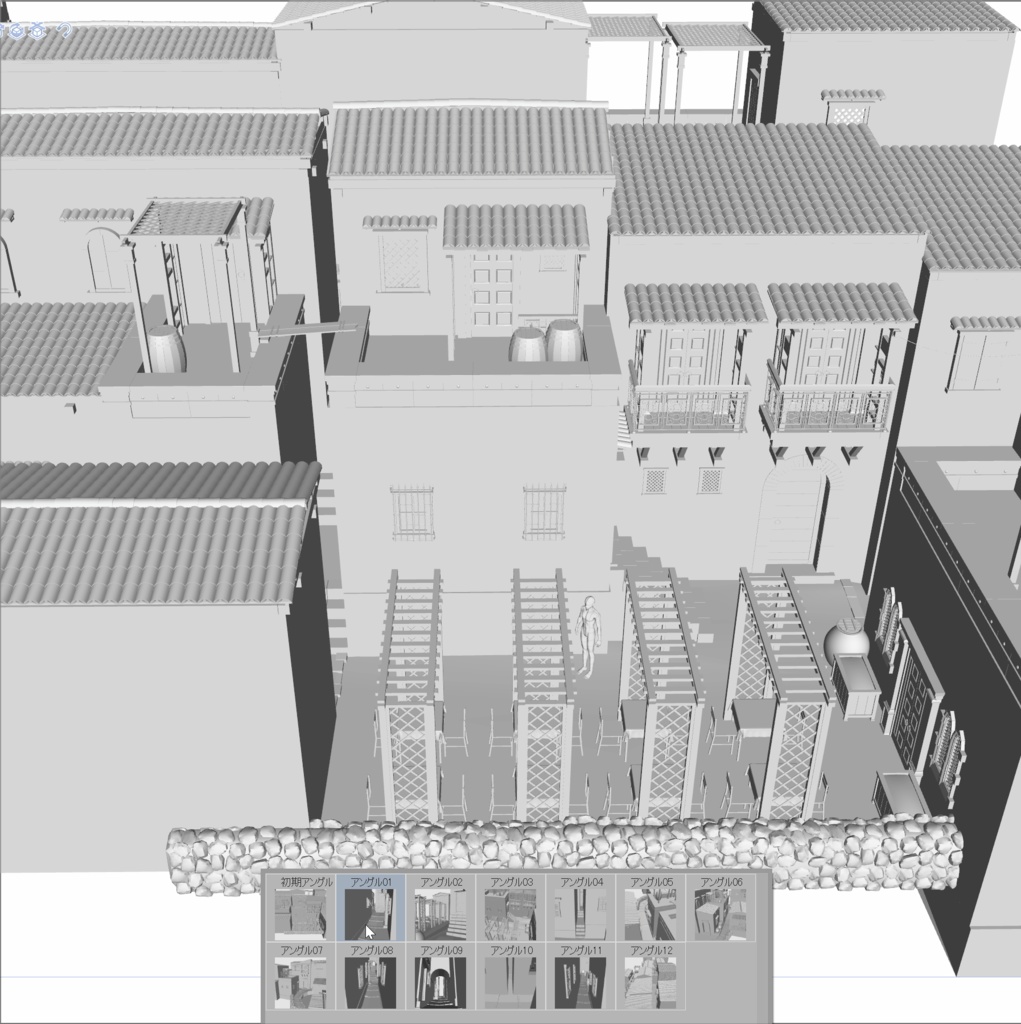Click the cube icon with crossed arrows
Viewport: 1021px width, 1024px height.
(37, 31)
